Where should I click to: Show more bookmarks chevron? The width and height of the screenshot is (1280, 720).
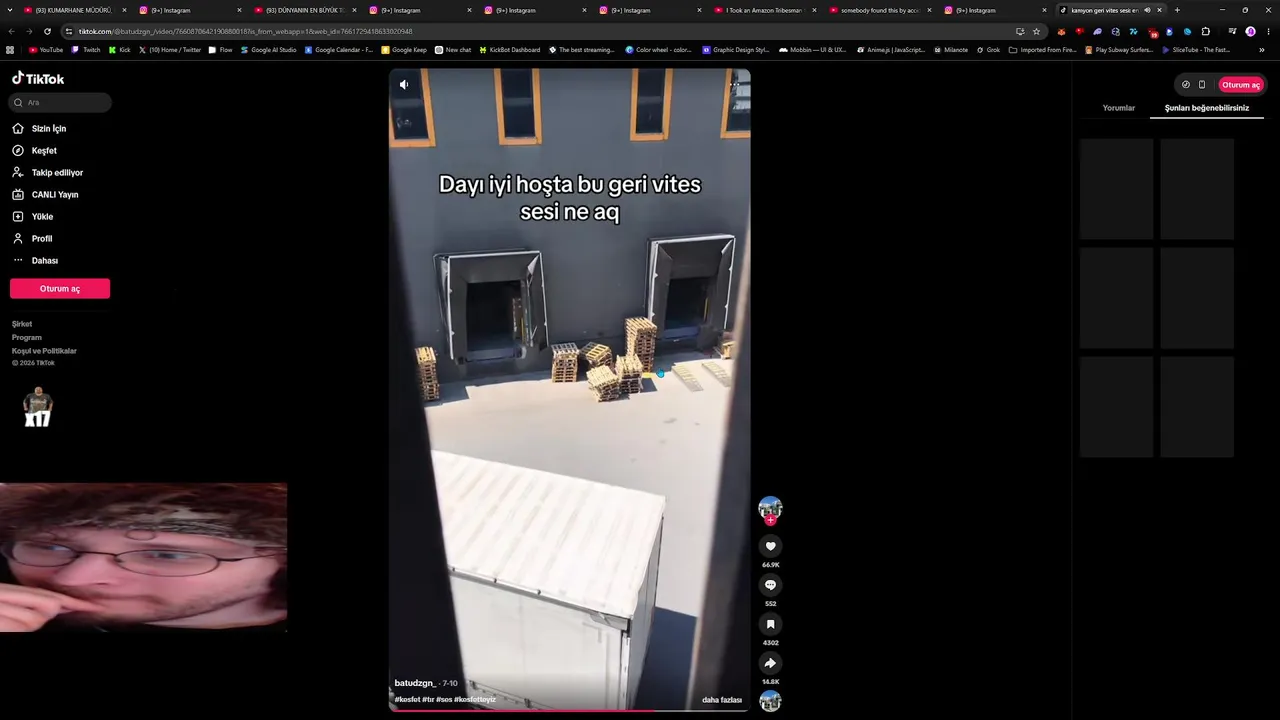(1261, 50)
